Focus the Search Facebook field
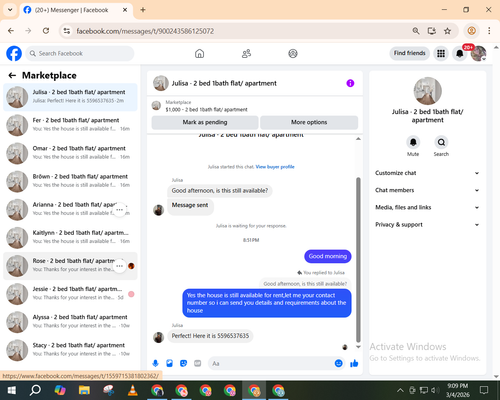The width and height of the screenshot is (500, 400). pos(80,53)
